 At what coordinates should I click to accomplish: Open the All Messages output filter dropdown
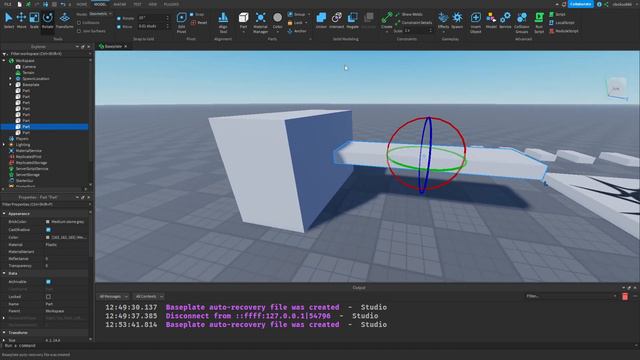point(113,296)
